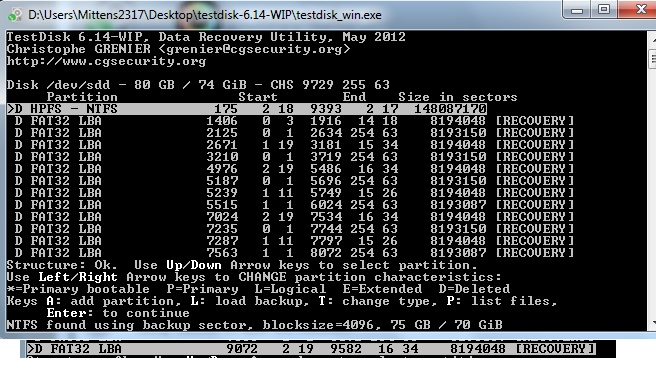Click the window title bar path text

[x=205, y=15]
